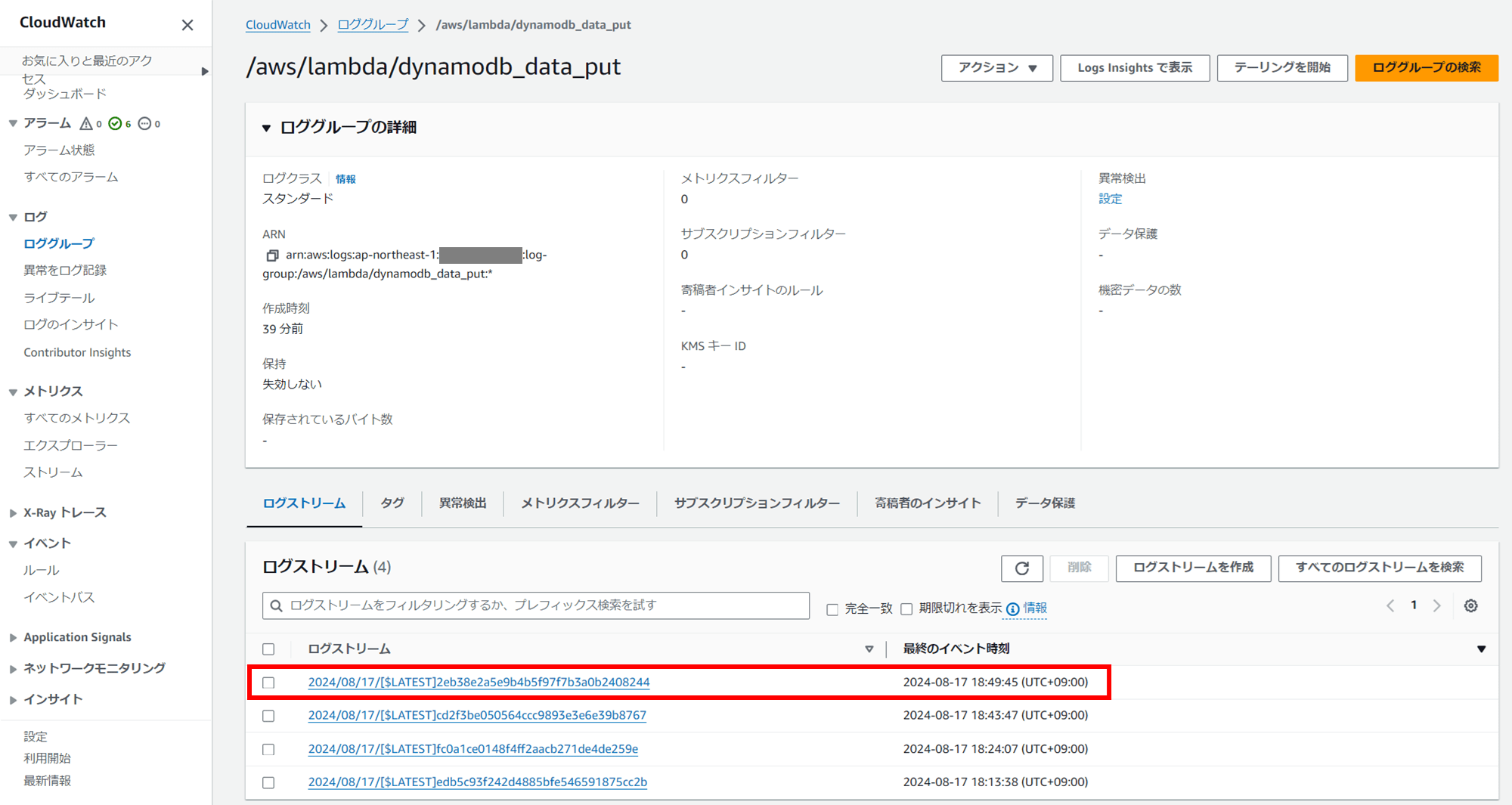Collapse the イベント sidebar section
This screenshot has height=805, width=1512.
(13, 543)
